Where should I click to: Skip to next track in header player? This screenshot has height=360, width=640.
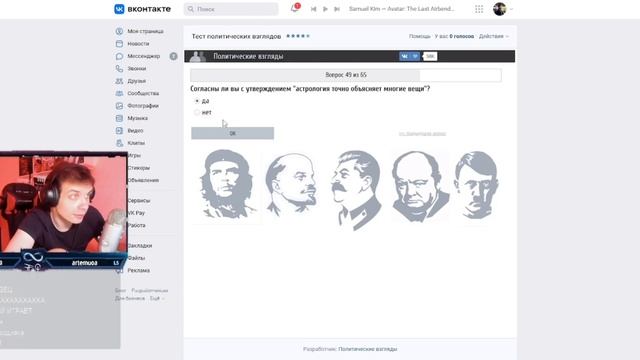click(x=337, y=9)
